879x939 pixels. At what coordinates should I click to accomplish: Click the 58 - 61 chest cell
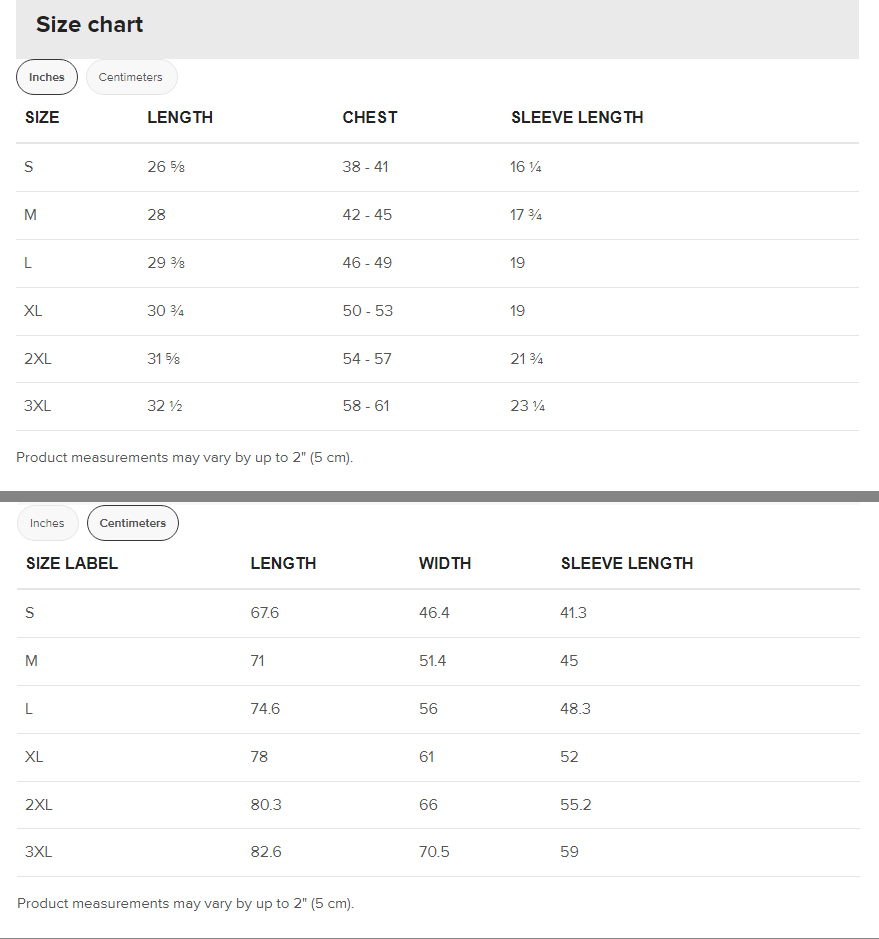coord(366,406)
